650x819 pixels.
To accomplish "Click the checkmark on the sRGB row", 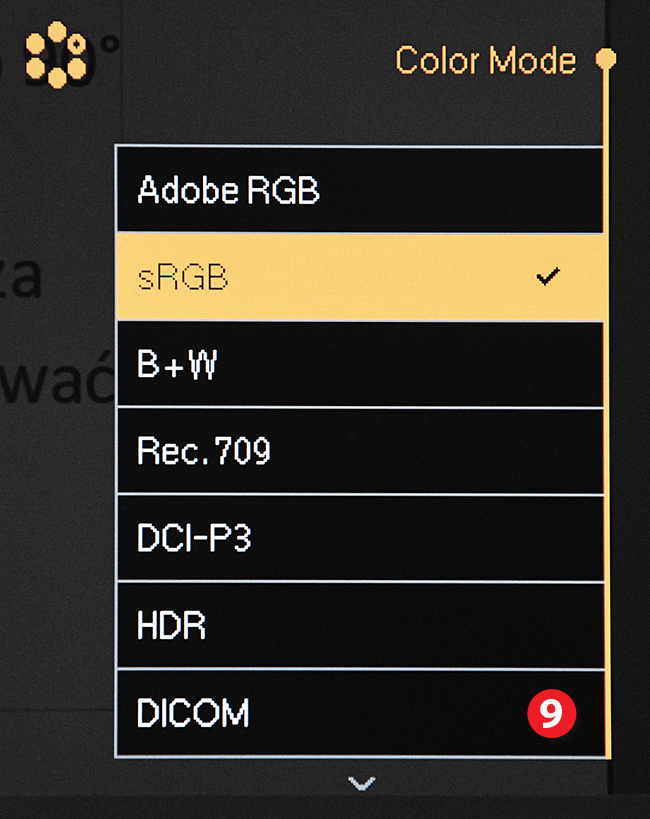I will pos(547,277).
